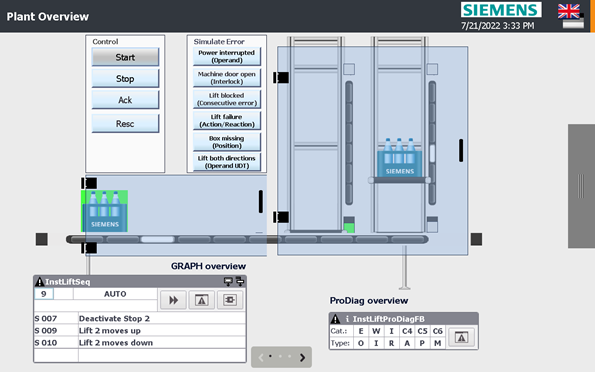Click the GRAPH jump icon in InstLiftSeq
The image size is (595, 372).
click(x=230, y=300)
